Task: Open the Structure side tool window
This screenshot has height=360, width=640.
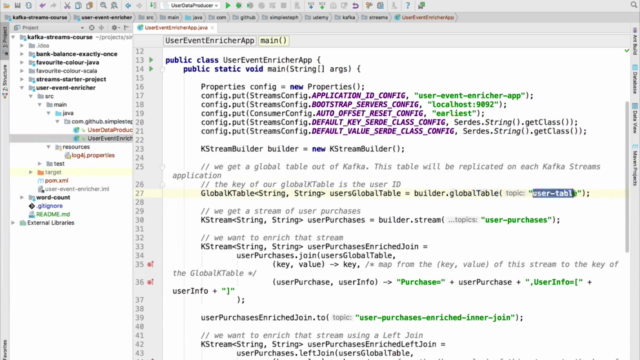Action: click(5, 81)
